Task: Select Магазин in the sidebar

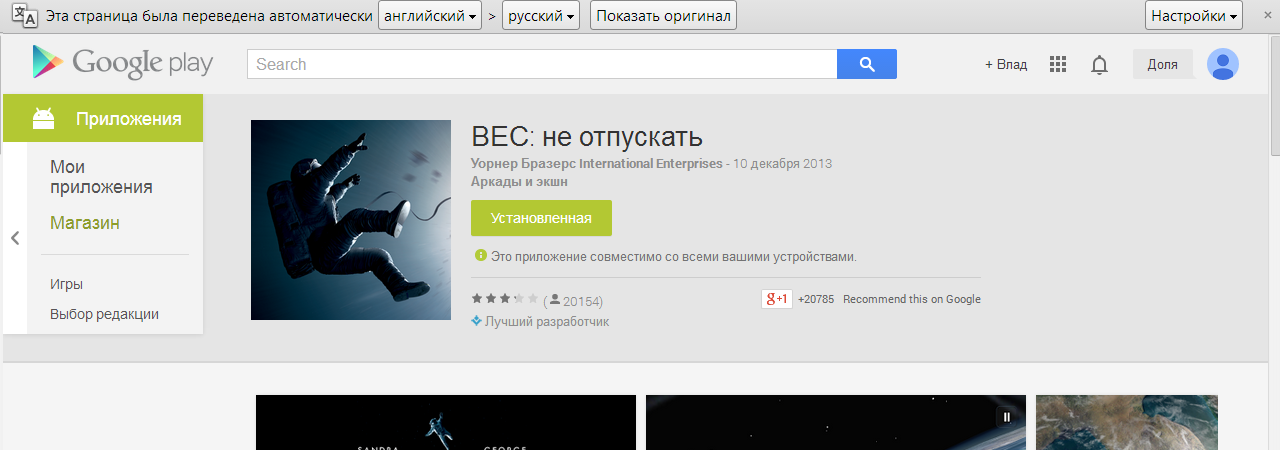Action: pos(85,223)
